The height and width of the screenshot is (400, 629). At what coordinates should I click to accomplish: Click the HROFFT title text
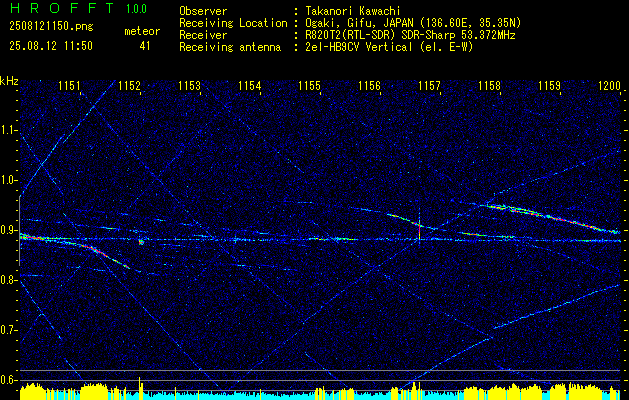point(62,8)
